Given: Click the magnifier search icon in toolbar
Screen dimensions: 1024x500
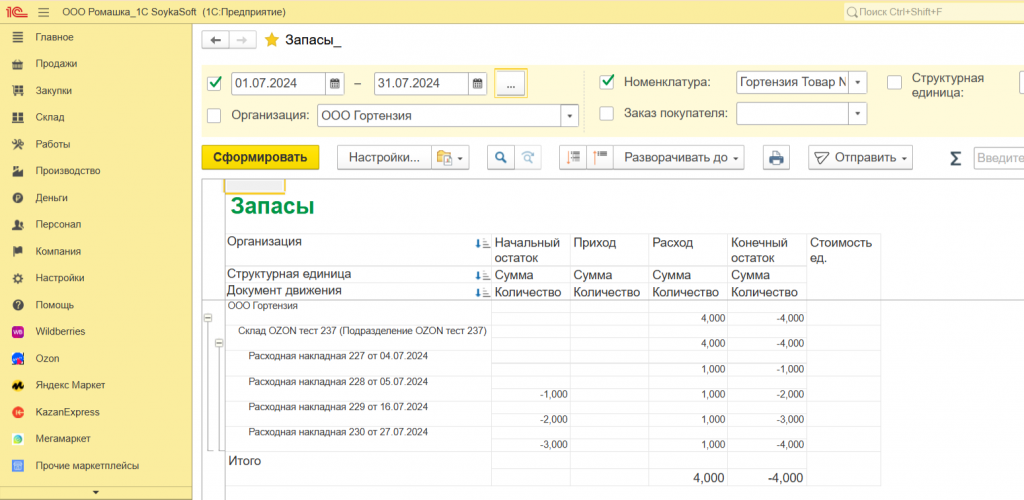Looking at the screenshot, I should coord(500,158).
